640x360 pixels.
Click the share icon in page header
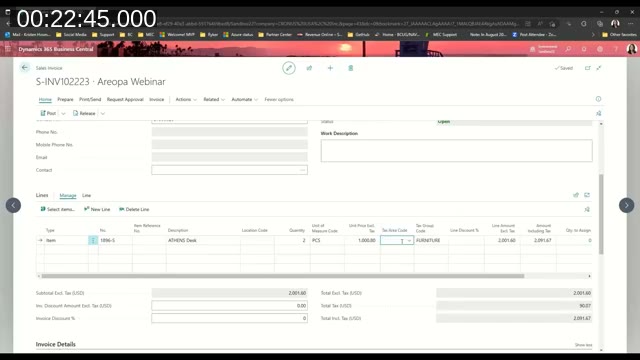309,68
